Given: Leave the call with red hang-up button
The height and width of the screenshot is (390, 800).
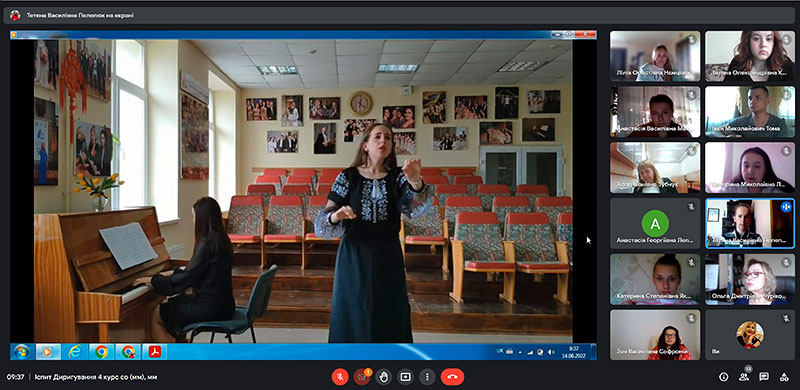Looking at the screenshot, I should click(453, 377).
